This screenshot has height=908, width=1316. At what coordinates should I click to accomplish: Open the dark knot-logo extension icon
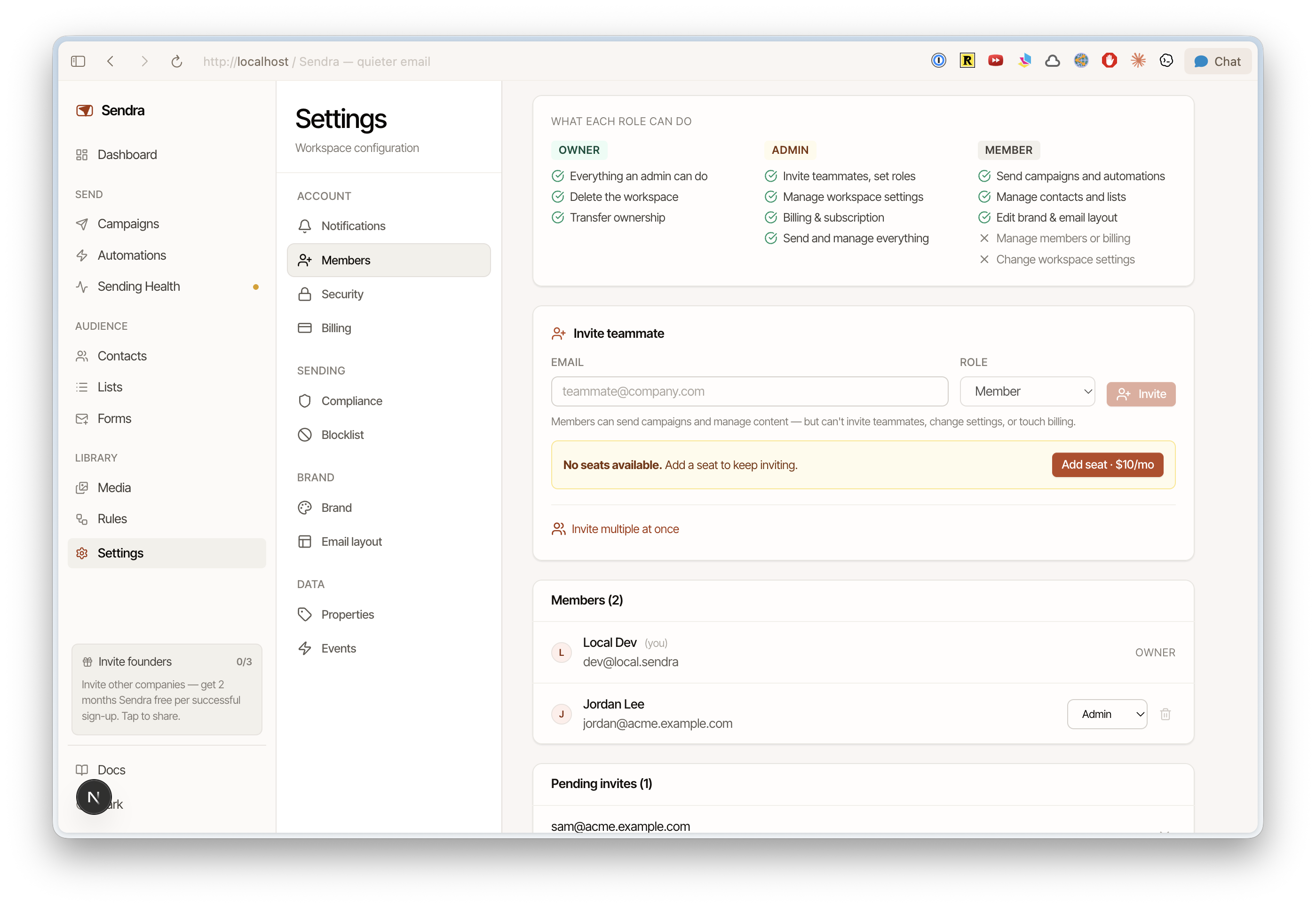coord(1166,60)
